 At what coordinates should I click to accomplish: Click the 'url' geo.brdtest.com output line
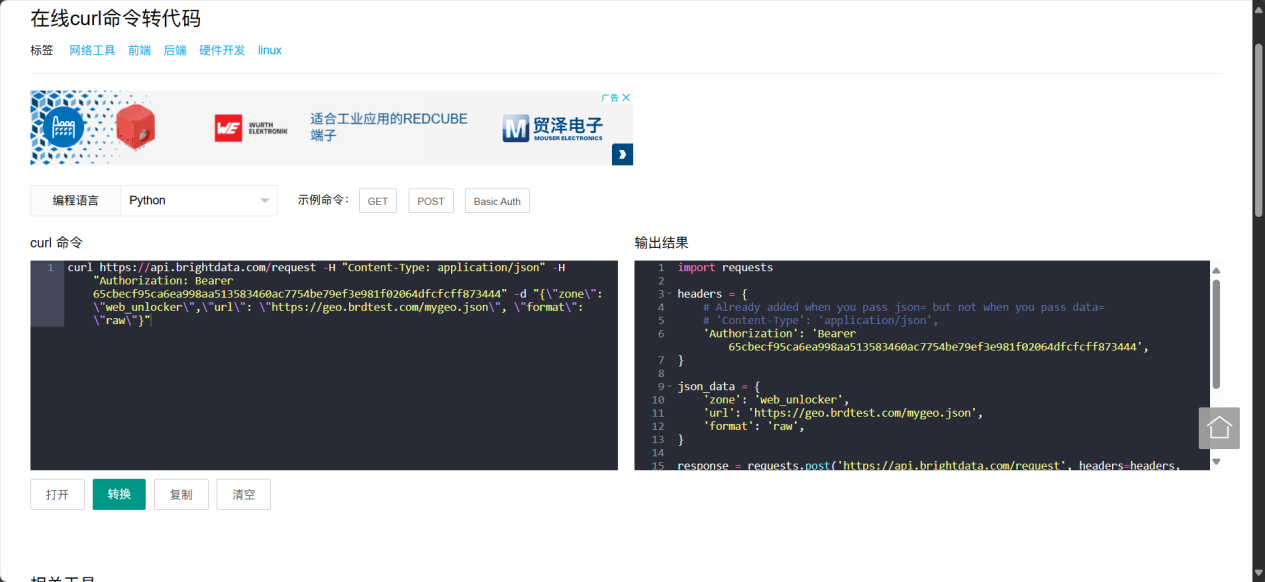[843, 413]
